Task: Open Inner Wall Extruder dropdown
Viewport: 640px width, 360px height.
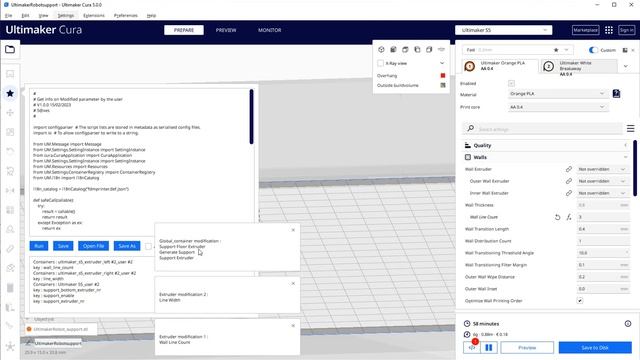Action: click(602, 193)
